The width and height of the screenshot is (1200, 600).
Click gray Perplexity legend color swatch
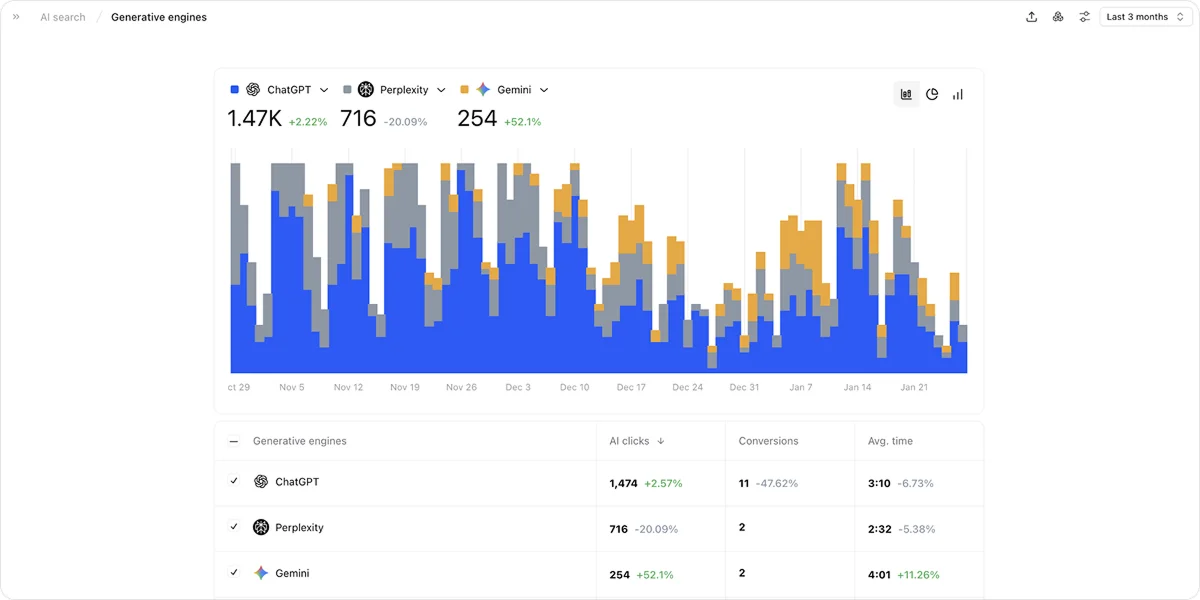point(347,90)
